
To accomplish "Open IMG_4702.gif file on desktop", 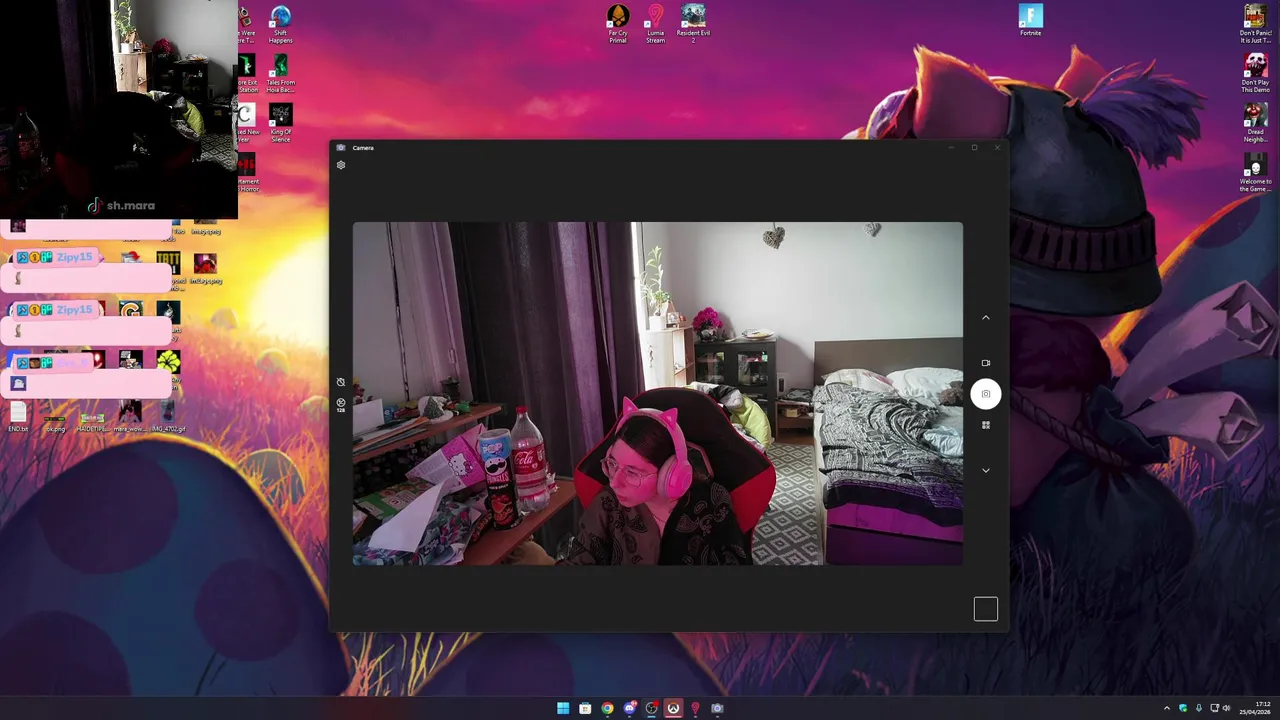I will coord(168,417).
